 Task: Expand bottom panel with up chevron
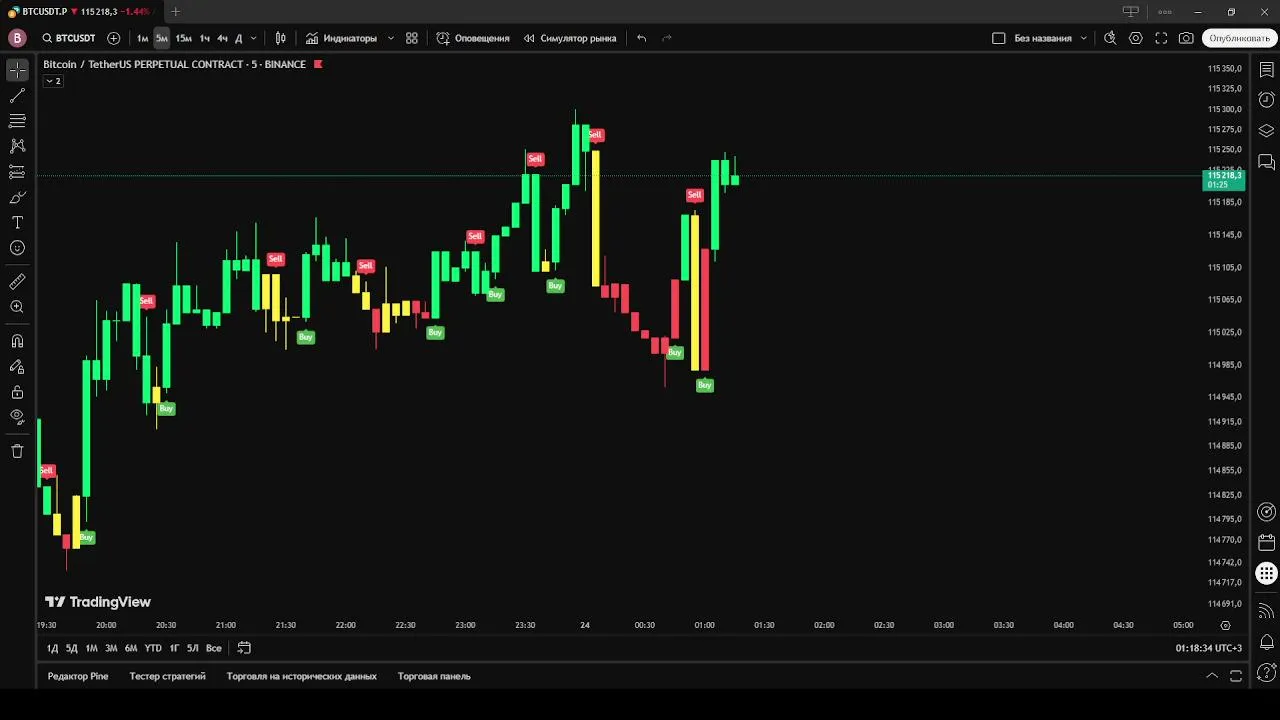tap(1212, 676)
